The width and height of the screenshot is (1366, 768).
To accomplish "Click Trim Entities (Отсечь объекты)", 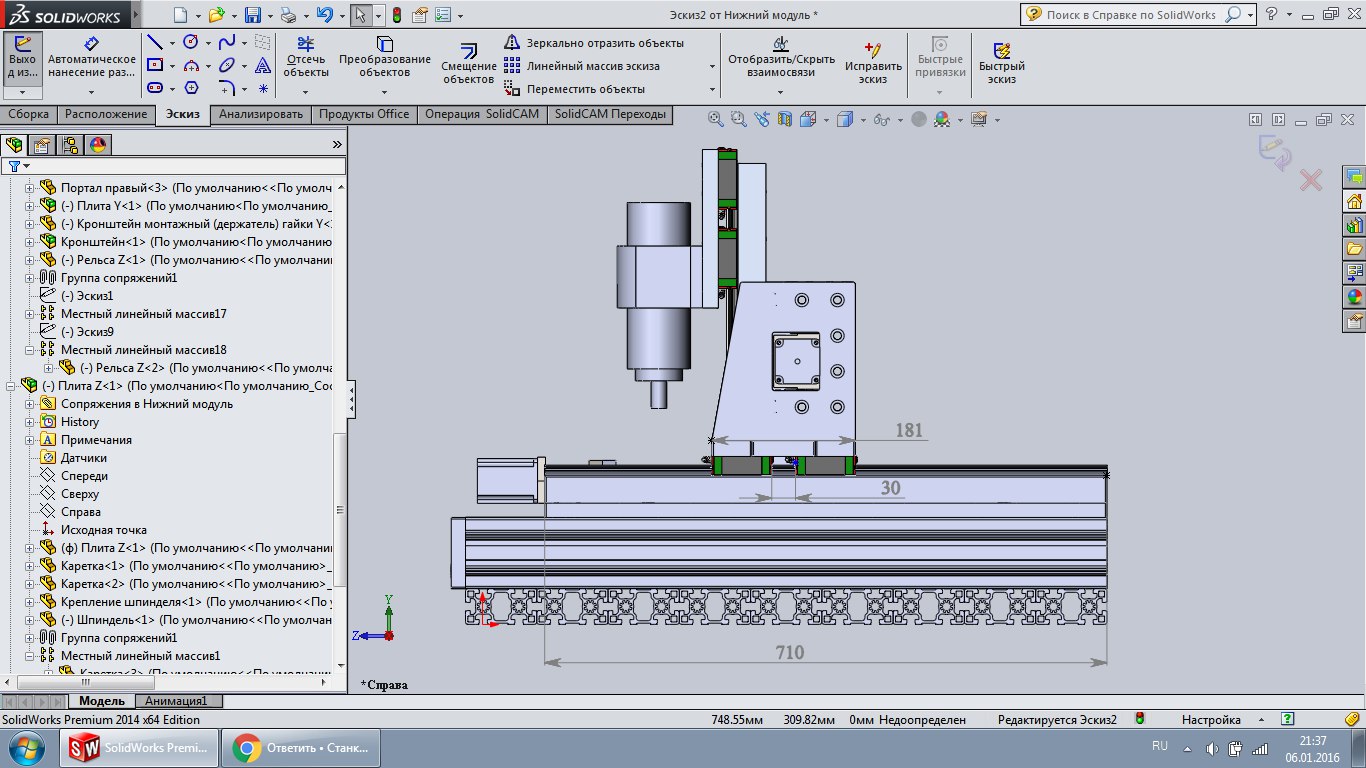I will [x=305, y=58].
